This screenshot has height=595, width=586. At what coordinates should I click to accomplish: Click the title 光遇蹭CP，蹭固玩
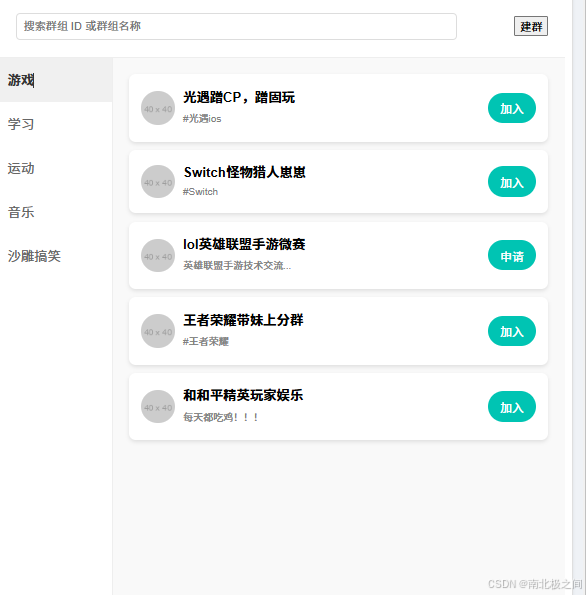(x=239, y=98)
